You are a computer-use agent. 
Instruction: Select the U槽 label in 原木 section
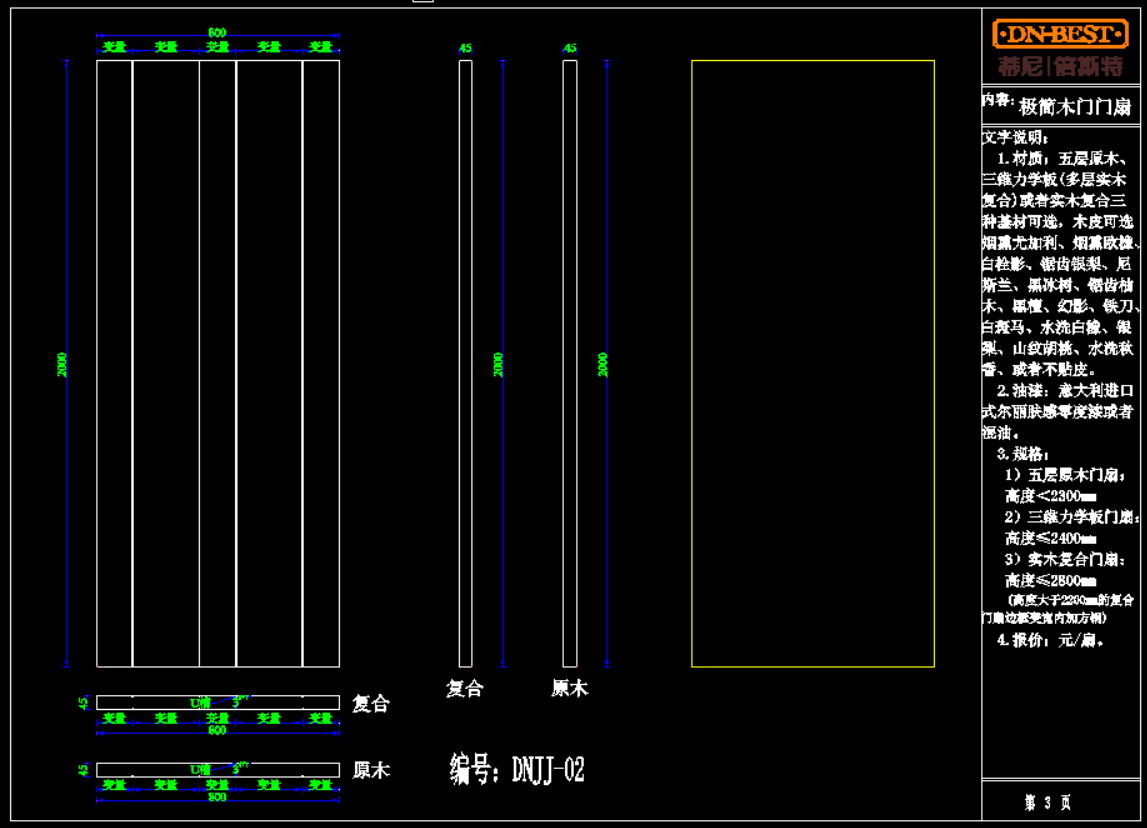click(200, 769)
